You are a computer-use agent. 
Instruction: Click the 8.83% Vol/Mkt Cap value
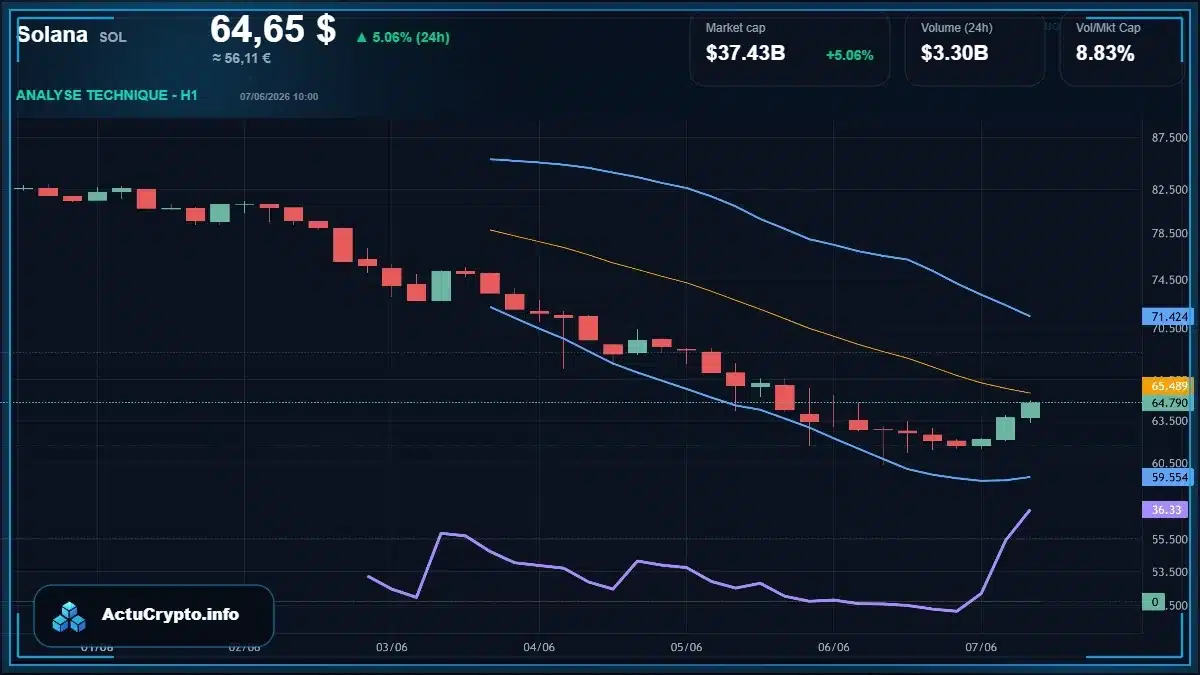click(1105, 54)
